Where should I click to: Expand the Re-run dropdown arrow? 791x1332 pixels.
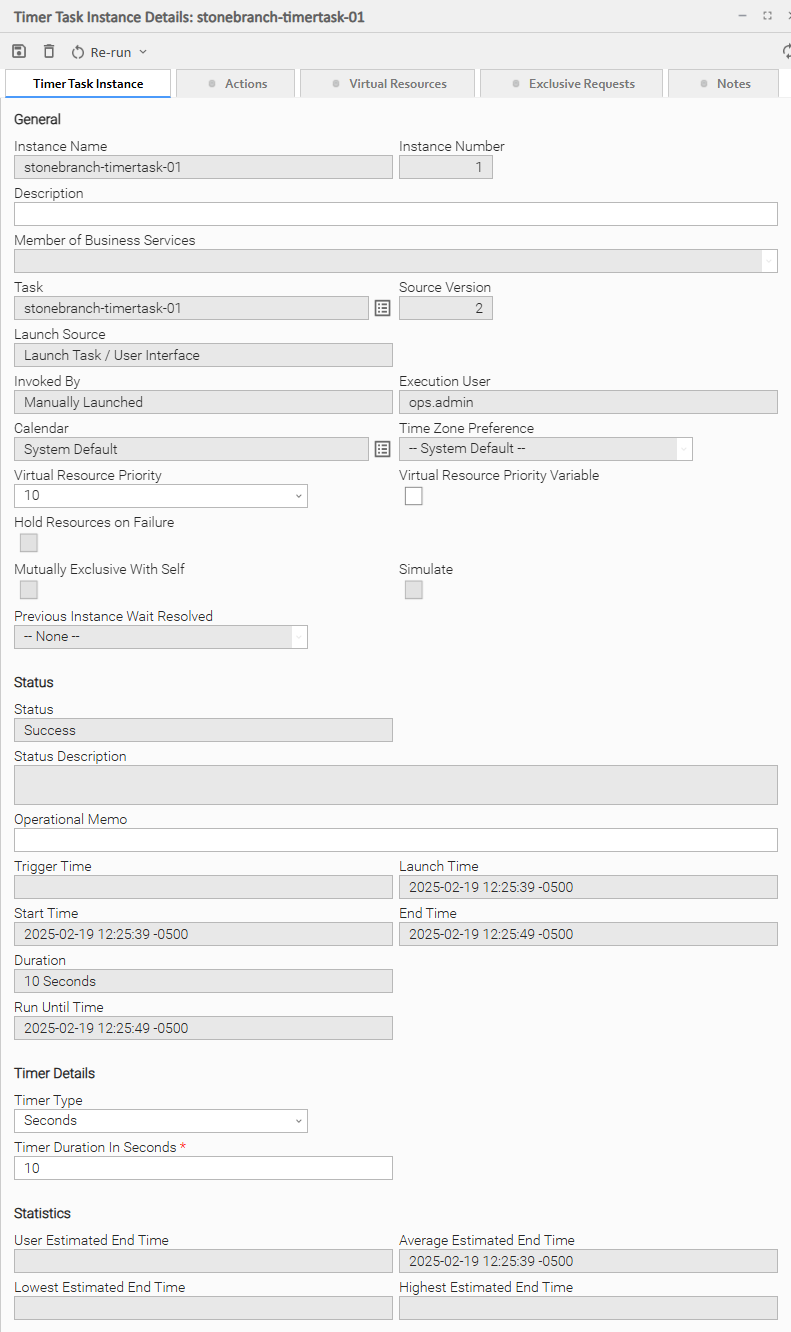coord(142,52)
